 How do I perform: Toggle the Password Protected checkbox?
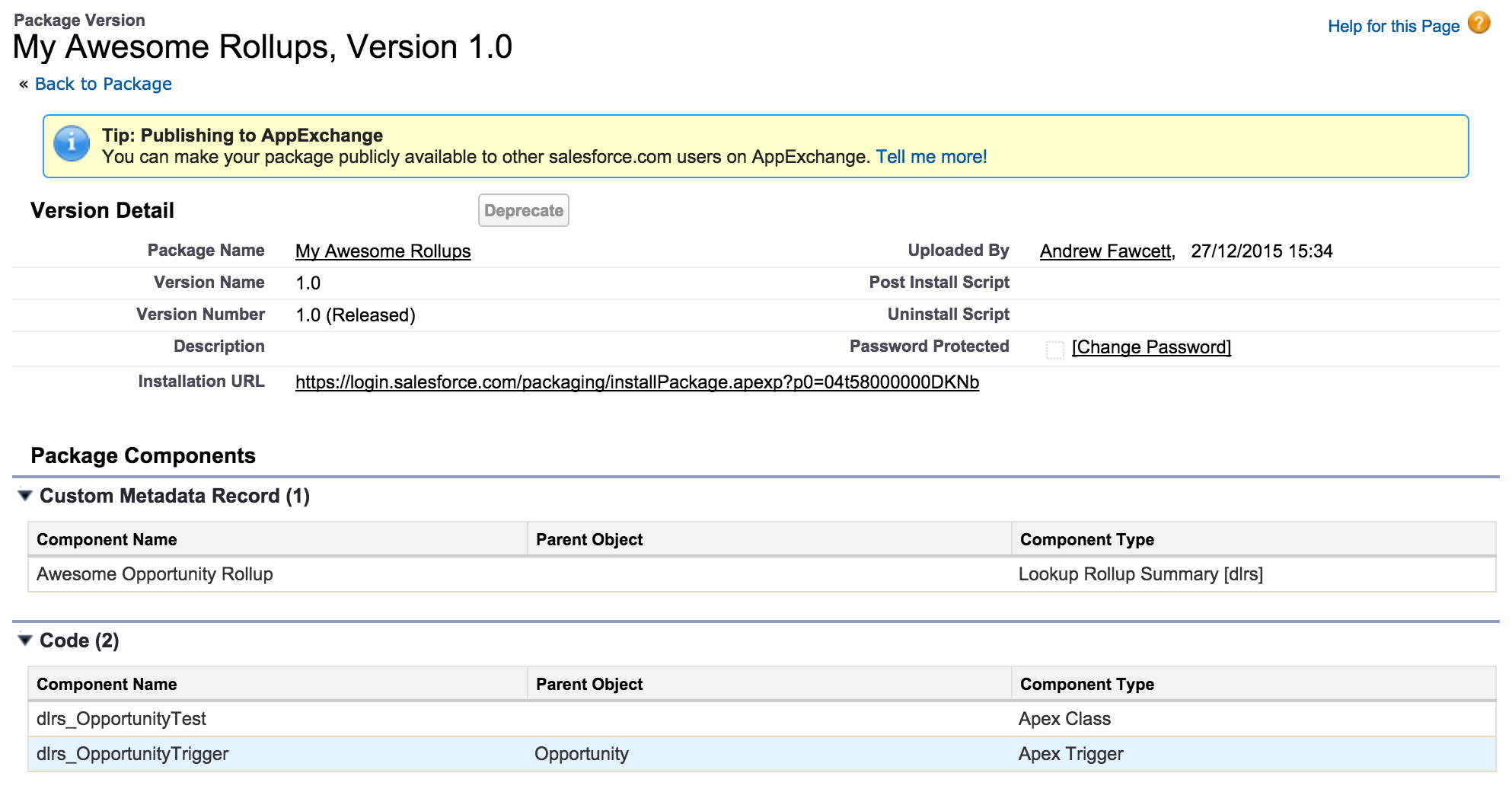tap(1054, 350)
